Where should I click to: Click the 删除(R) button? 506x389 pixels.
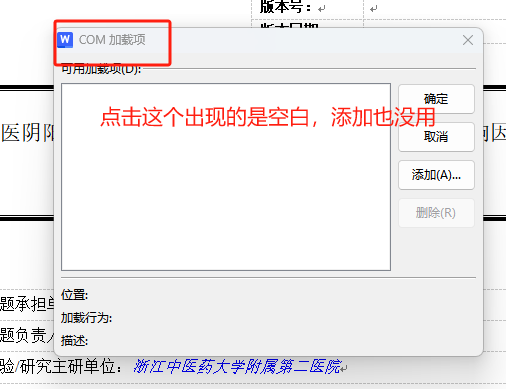pyautogui.click(x=436, y=213)
